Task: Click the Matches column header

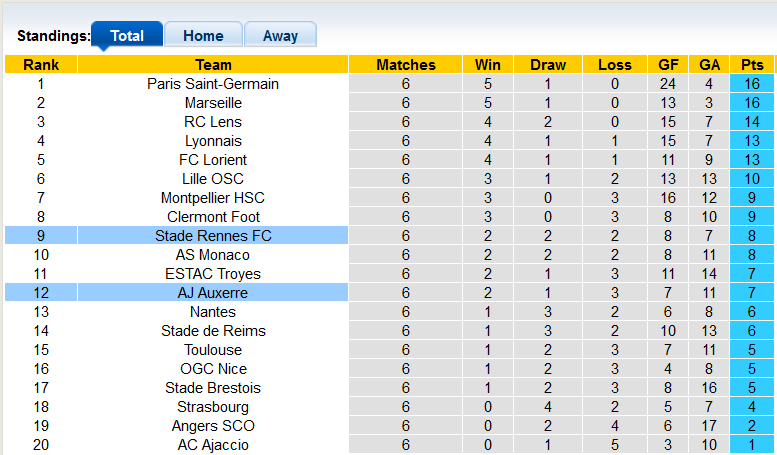Action: [x=406, y=65]
